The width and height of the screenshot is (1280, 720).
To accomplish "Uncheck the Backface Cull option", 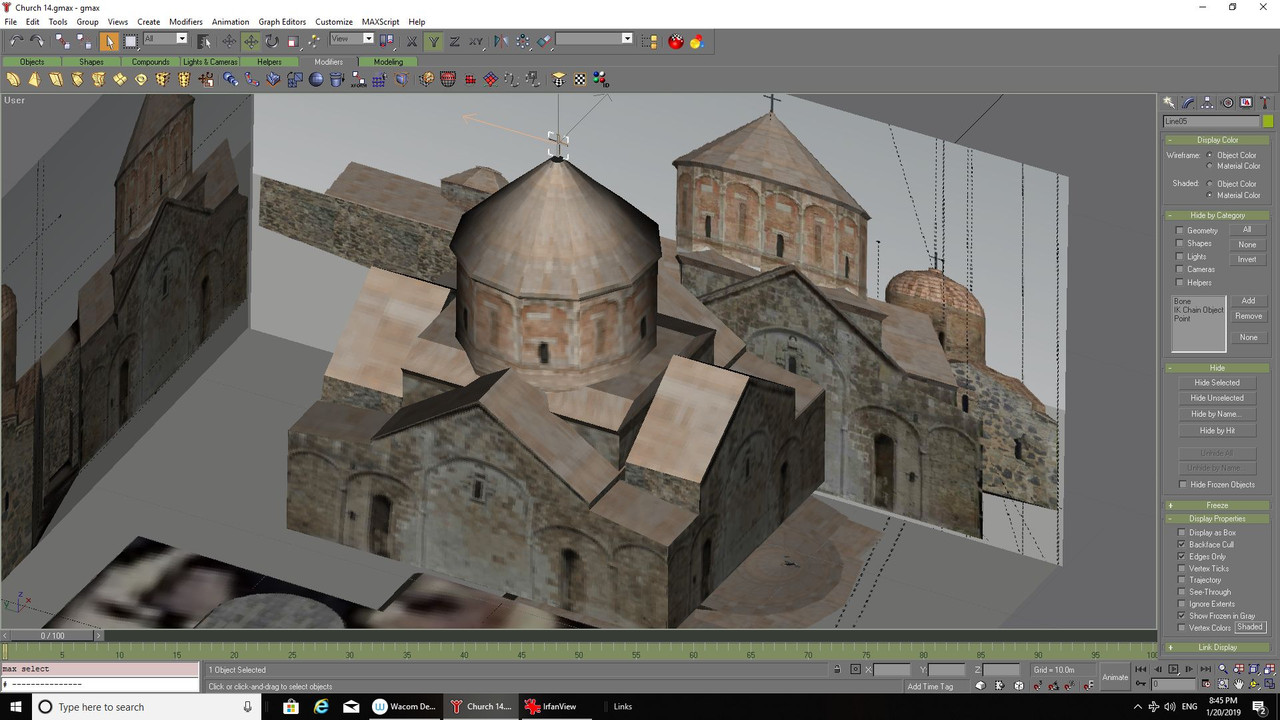I will pyautogui.click(x=1181, y=545).
